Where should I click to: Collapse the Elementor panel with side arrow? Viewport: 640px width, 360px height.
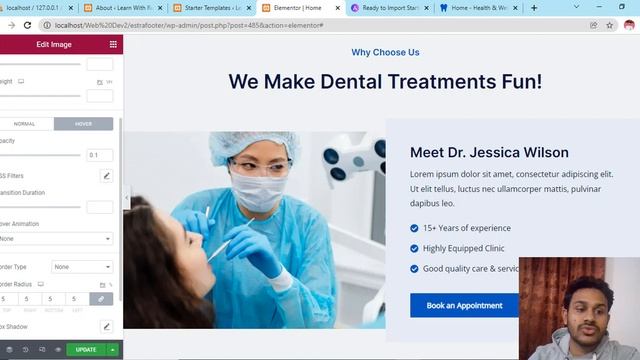[127, 198]
